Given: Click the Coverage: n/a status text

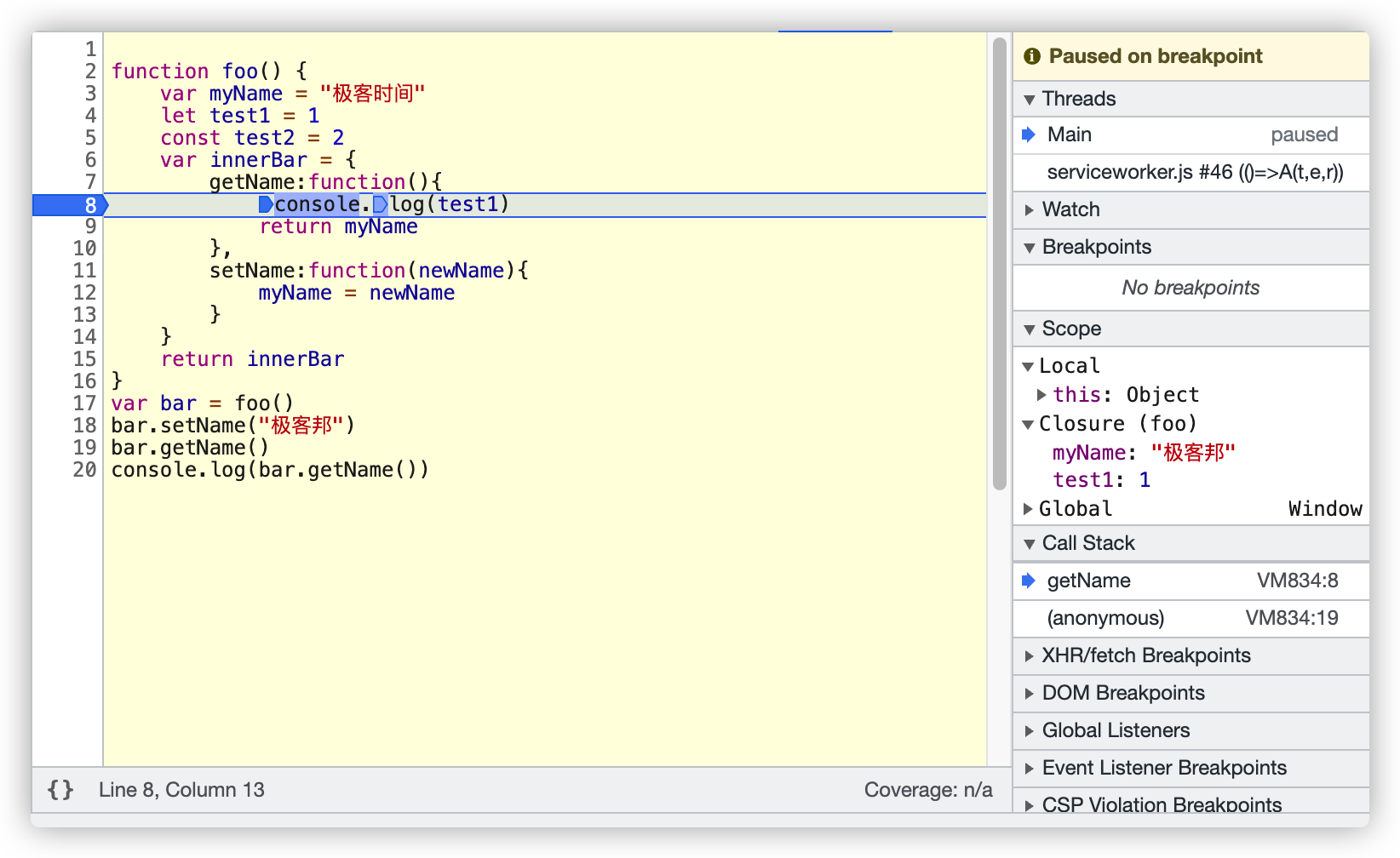Looking at the screenshot, I should click(928, 790).
